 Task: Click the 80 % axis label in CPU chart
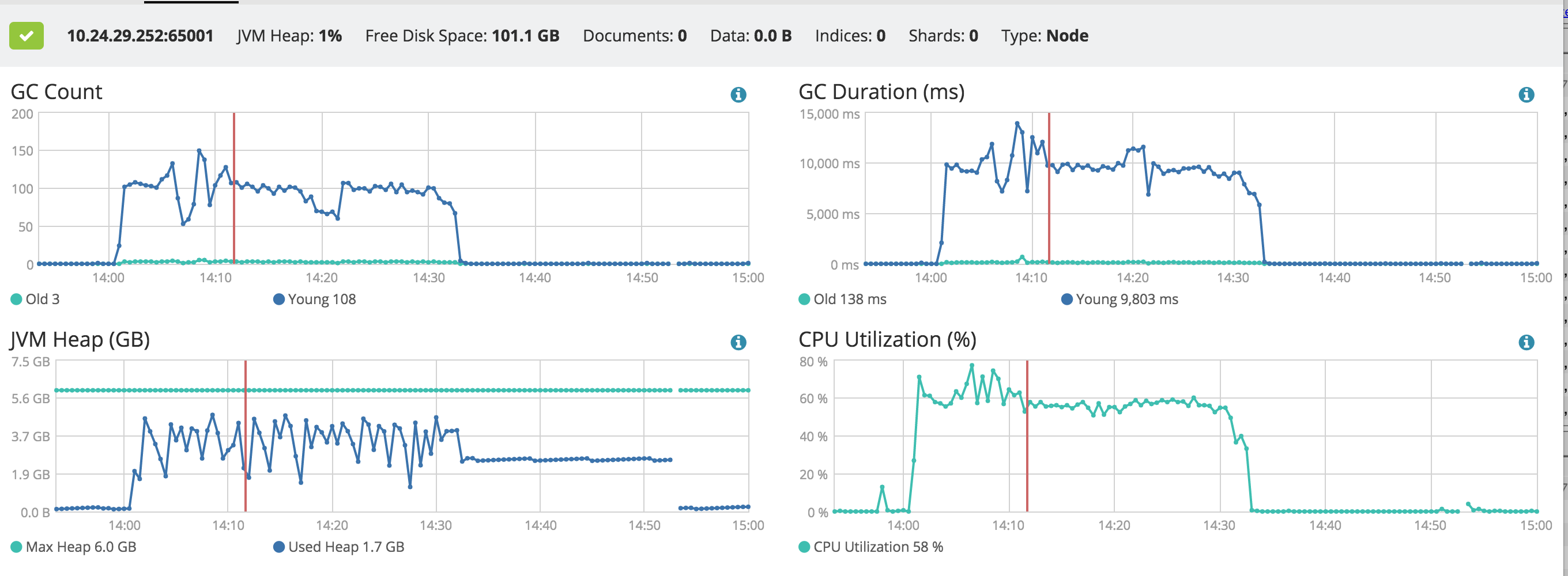(813, 362)
